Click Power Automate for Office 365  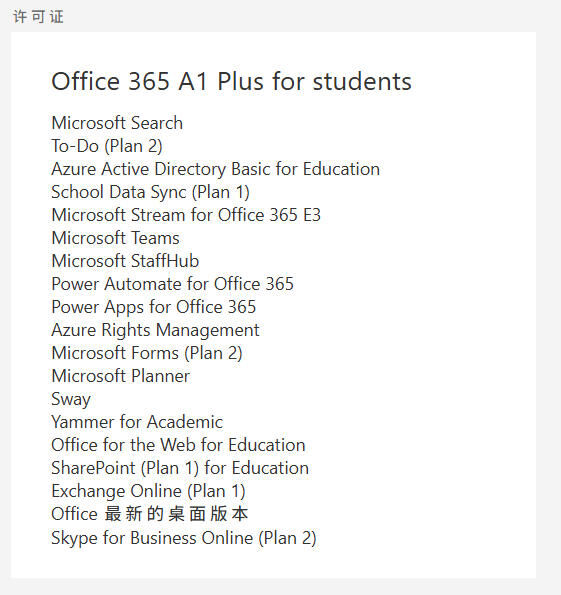coord(173,284)
